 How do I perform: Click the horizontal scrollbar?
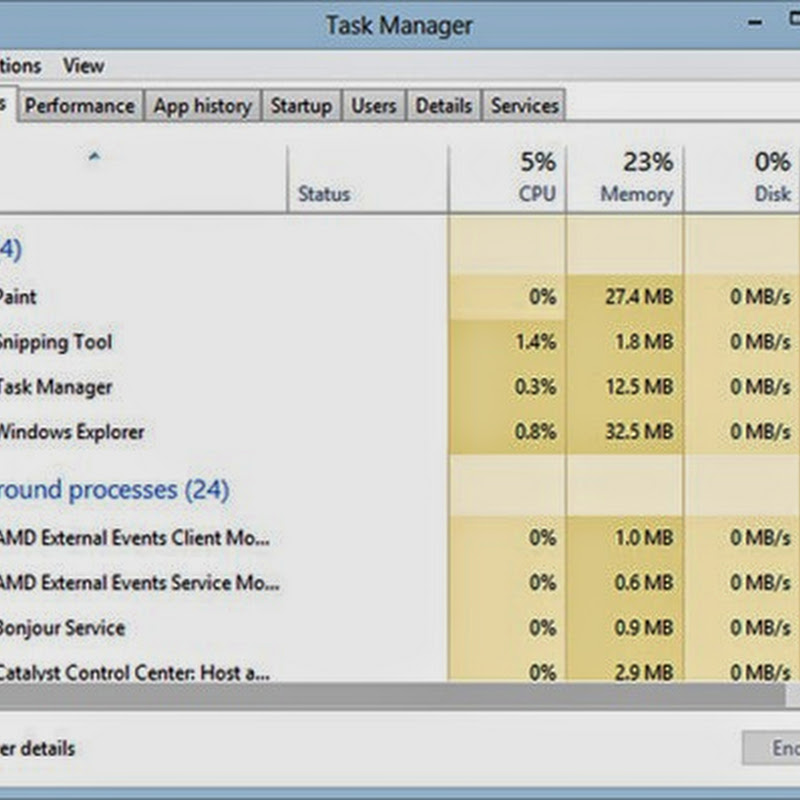click(392, 696)
